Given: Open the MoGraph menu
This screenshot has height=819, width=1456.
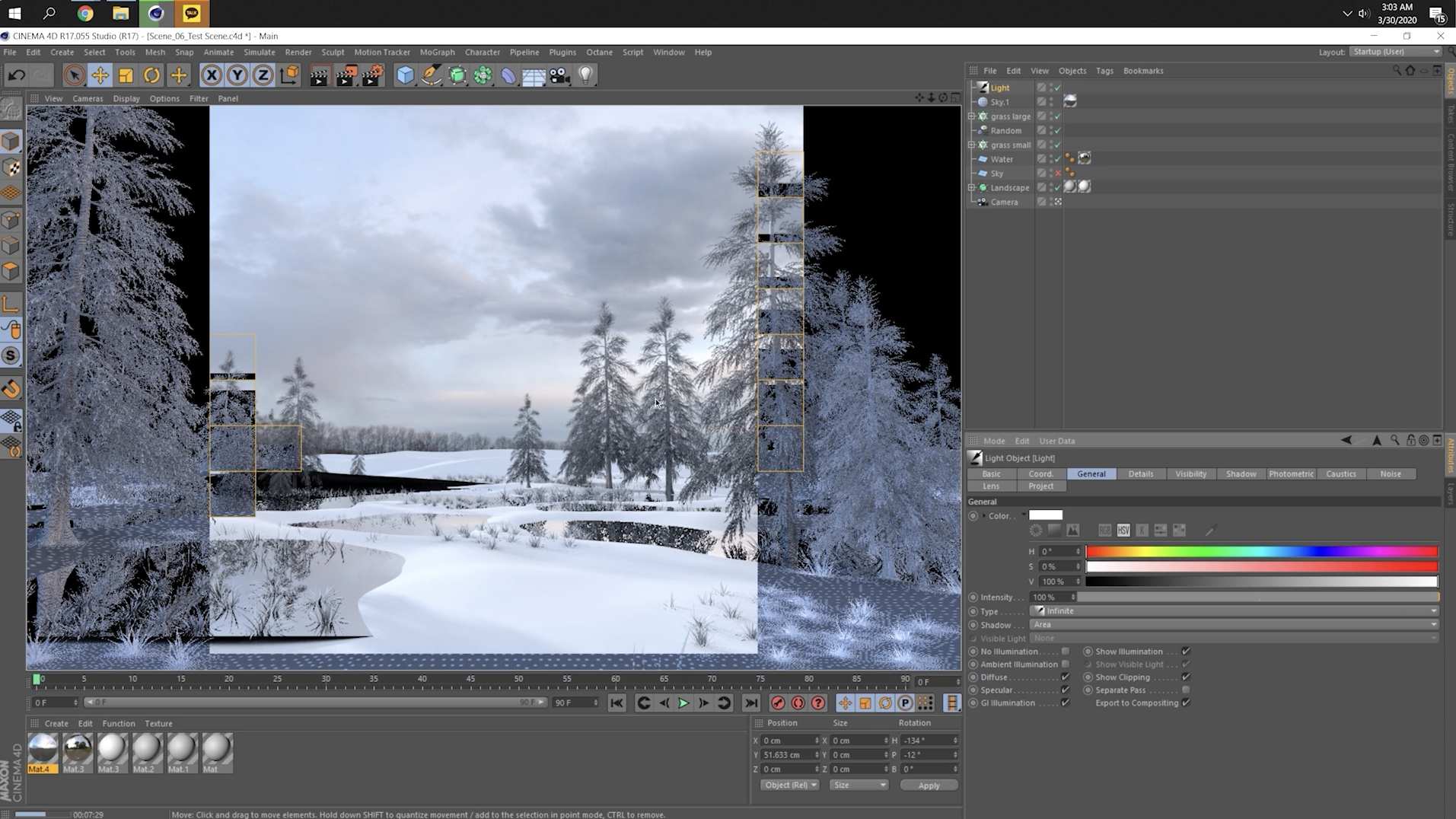Looking at the screenshot, I should pos(437,52).
